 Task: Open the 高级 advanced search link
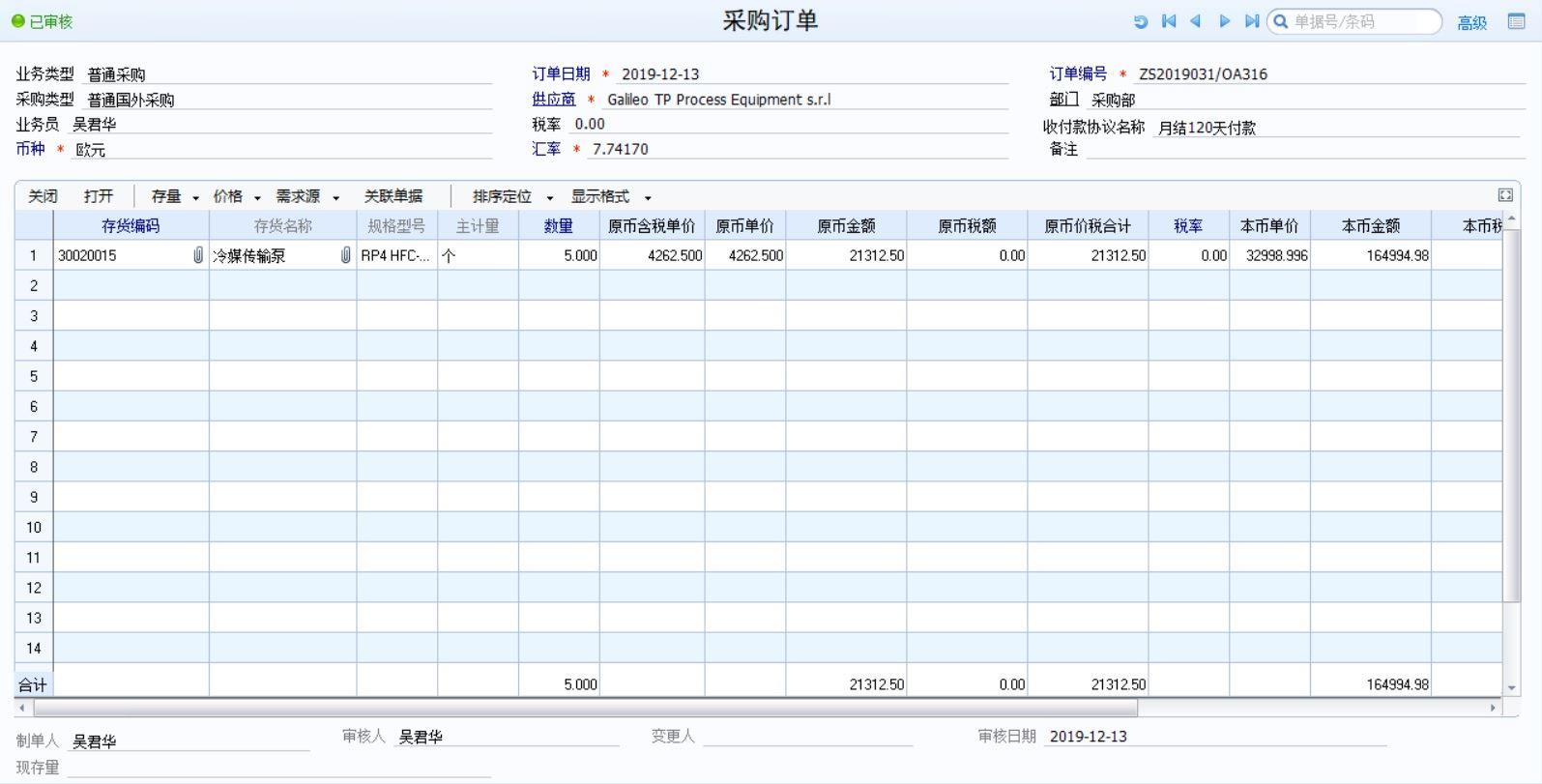[x=1471, y=22]
